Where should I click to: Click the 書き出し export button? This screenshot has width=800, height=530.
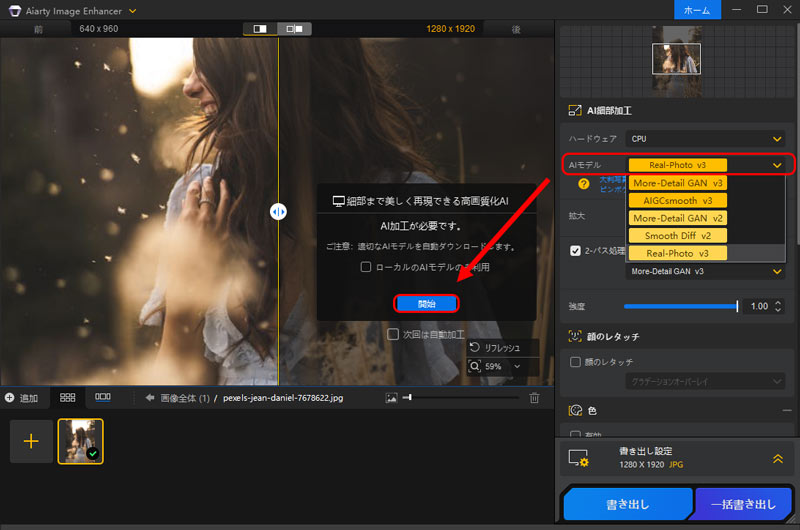point(628,504)
